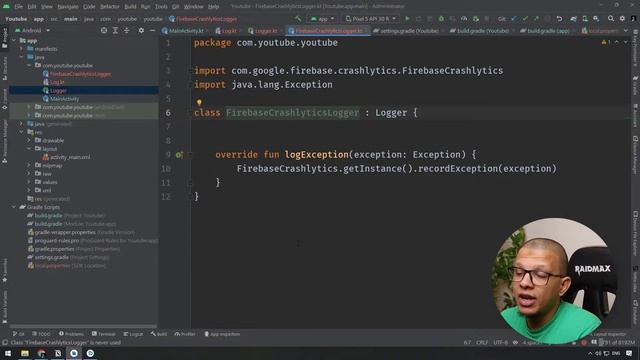This screenshot has width=640, height=360.
Task: Click Expand All in Project panel
Action: point(115,30)
